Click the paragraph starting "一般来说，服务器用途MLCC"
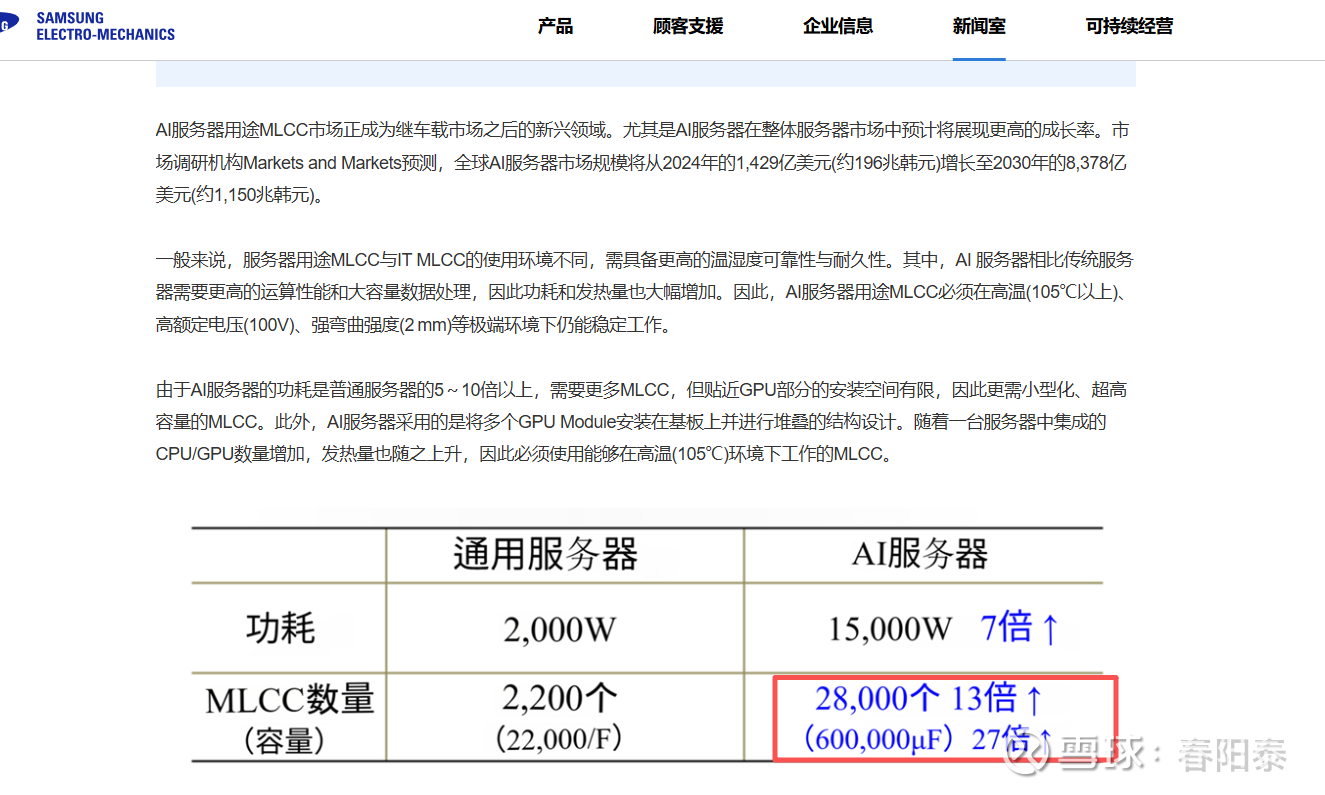This screenshot has height=795, width=1325. click(x=645, y=292)
